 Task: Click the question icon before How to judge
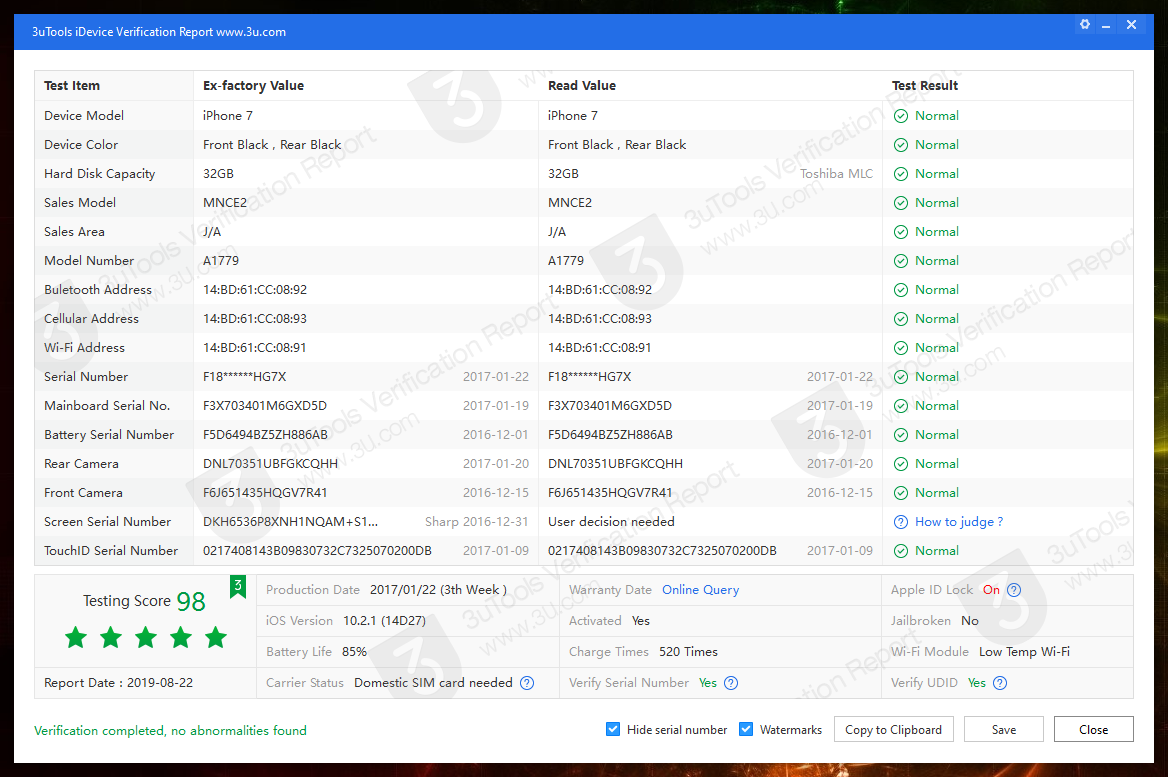click(x=901, y=522)
